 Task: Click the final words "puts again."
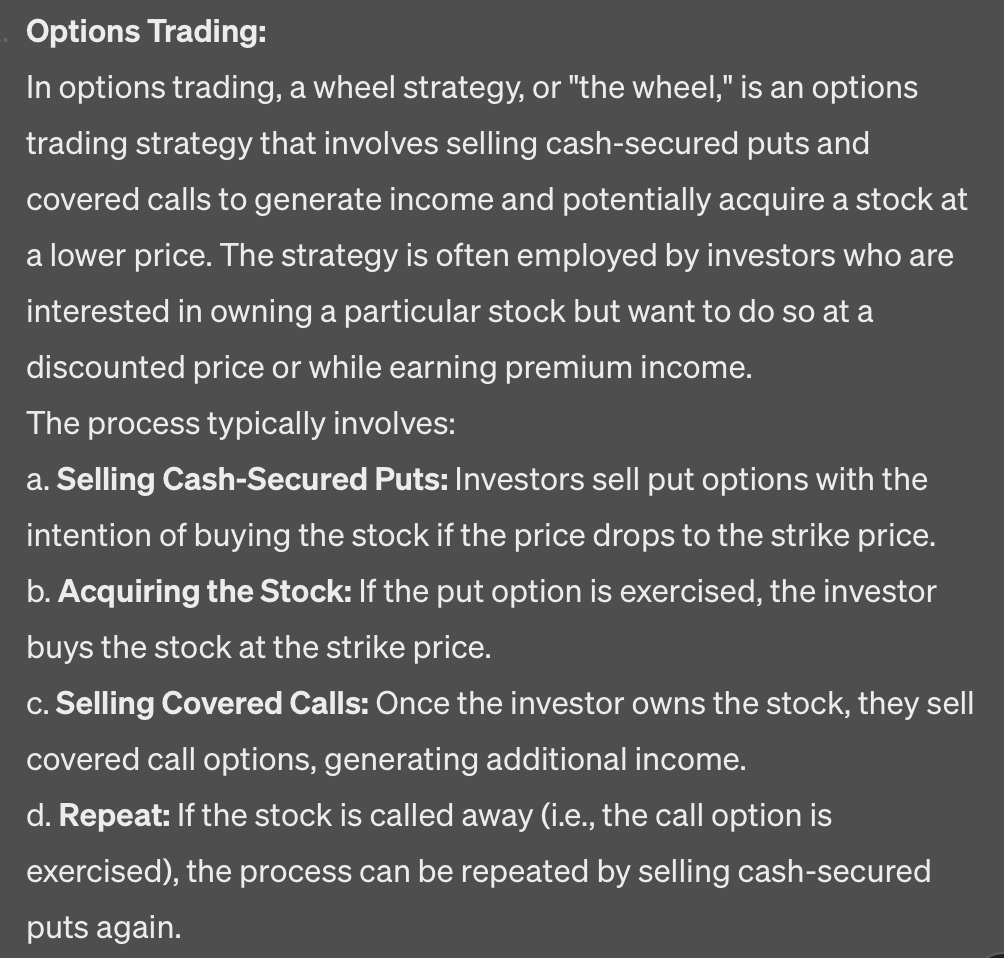point(104,929)
